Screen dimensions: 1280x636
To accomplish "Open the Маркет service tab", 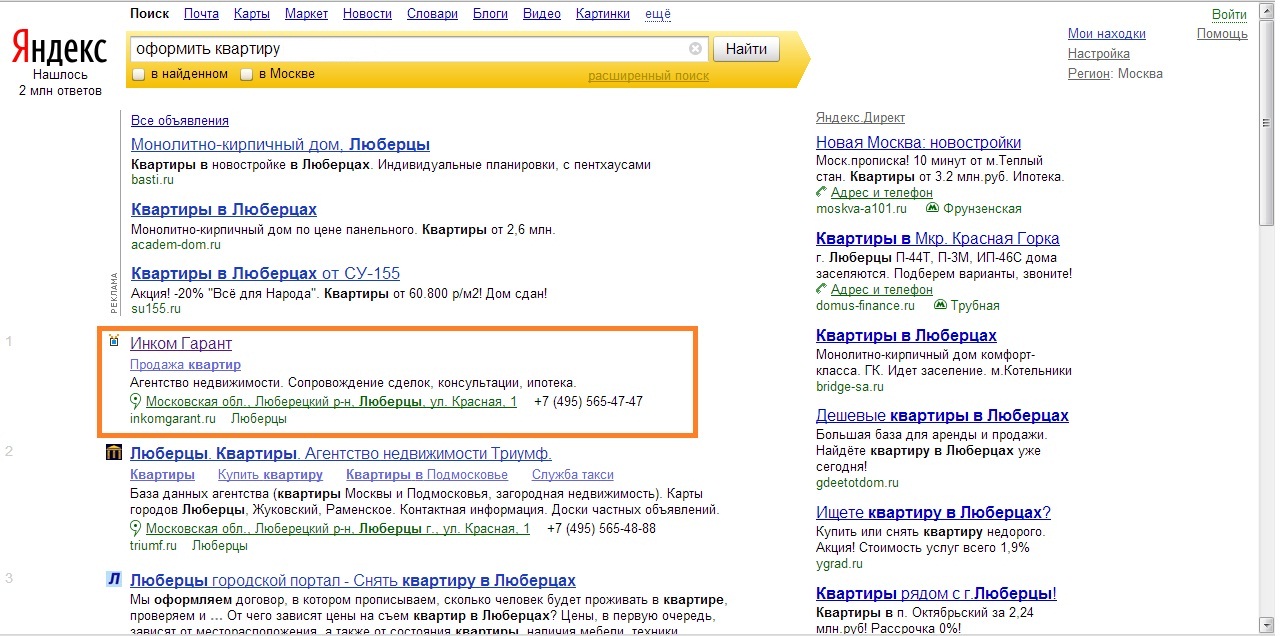I will click(306, 14).
